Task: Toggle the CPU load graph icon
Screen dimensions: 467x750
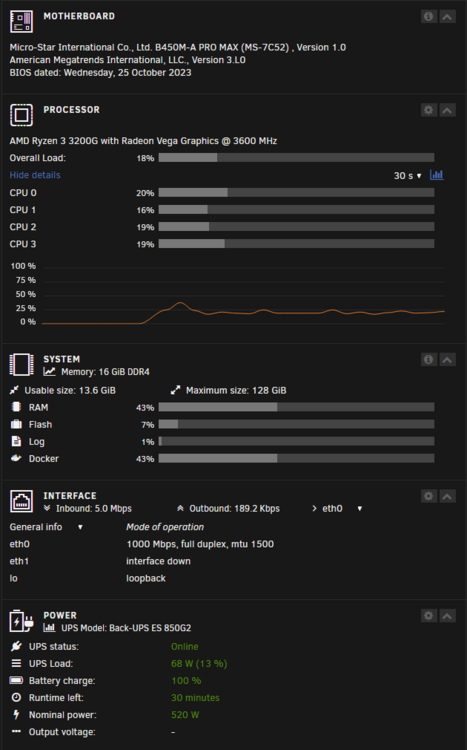Action: pos(436,175)
